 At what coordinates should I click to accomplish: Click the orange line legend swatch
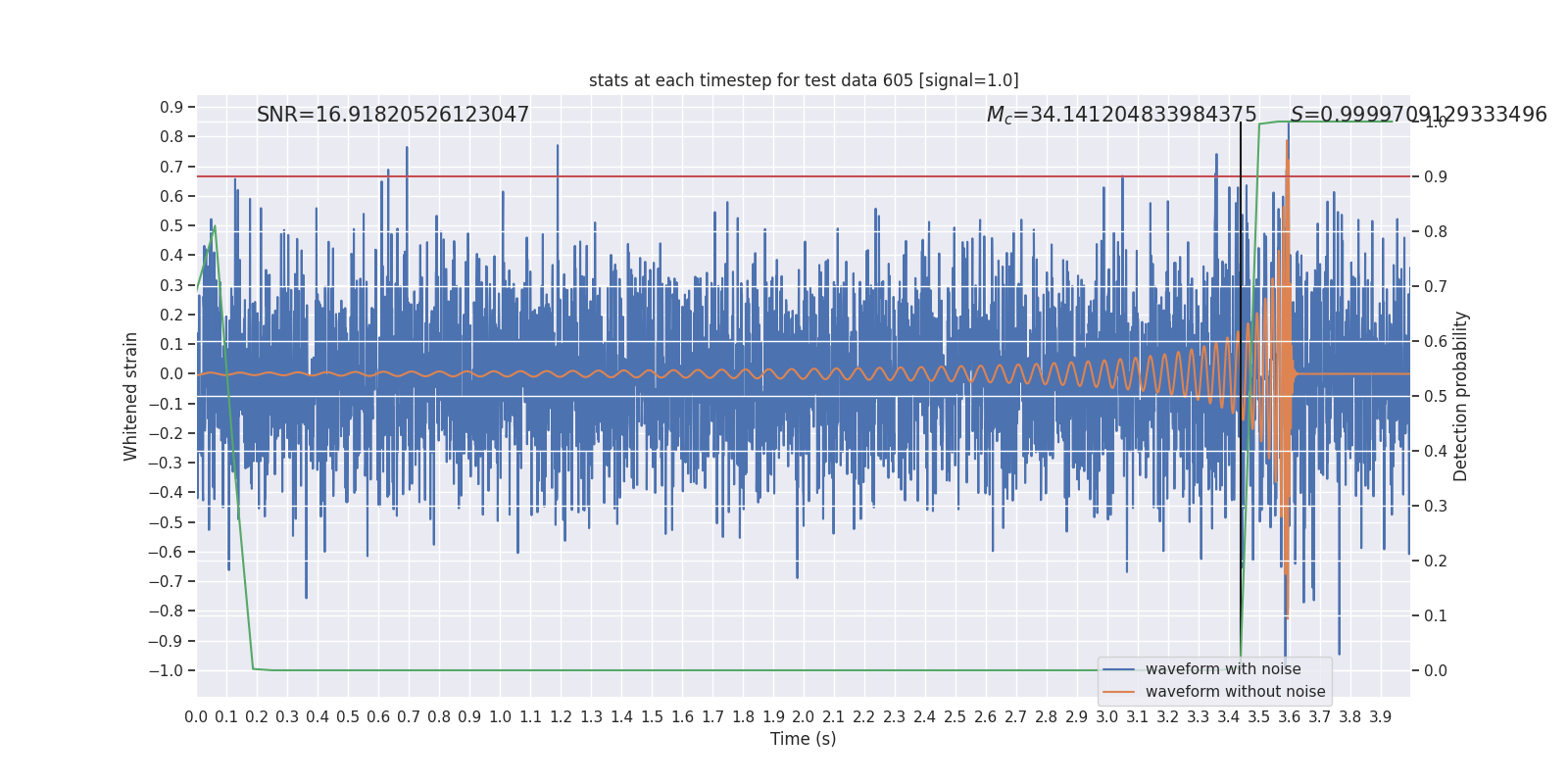click(1119, 692)
